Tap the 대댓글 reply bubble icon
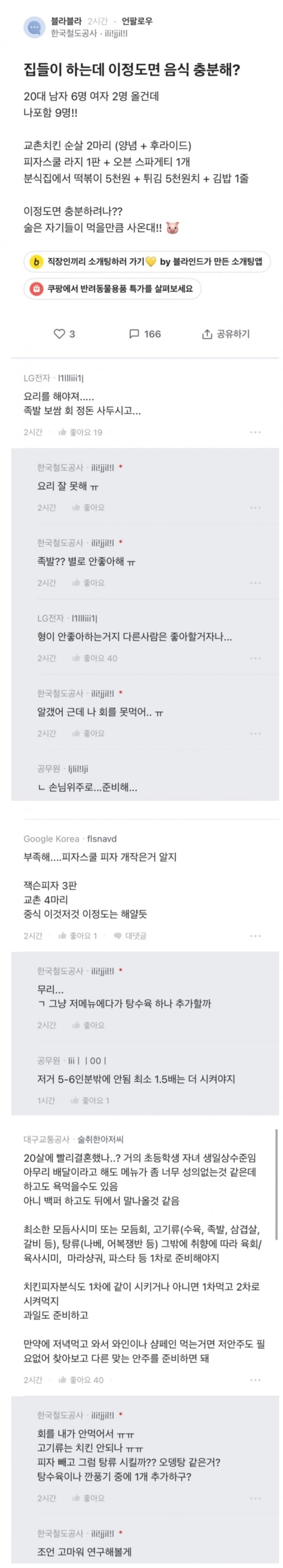283x1568 pixels. (x=118, y=936)
